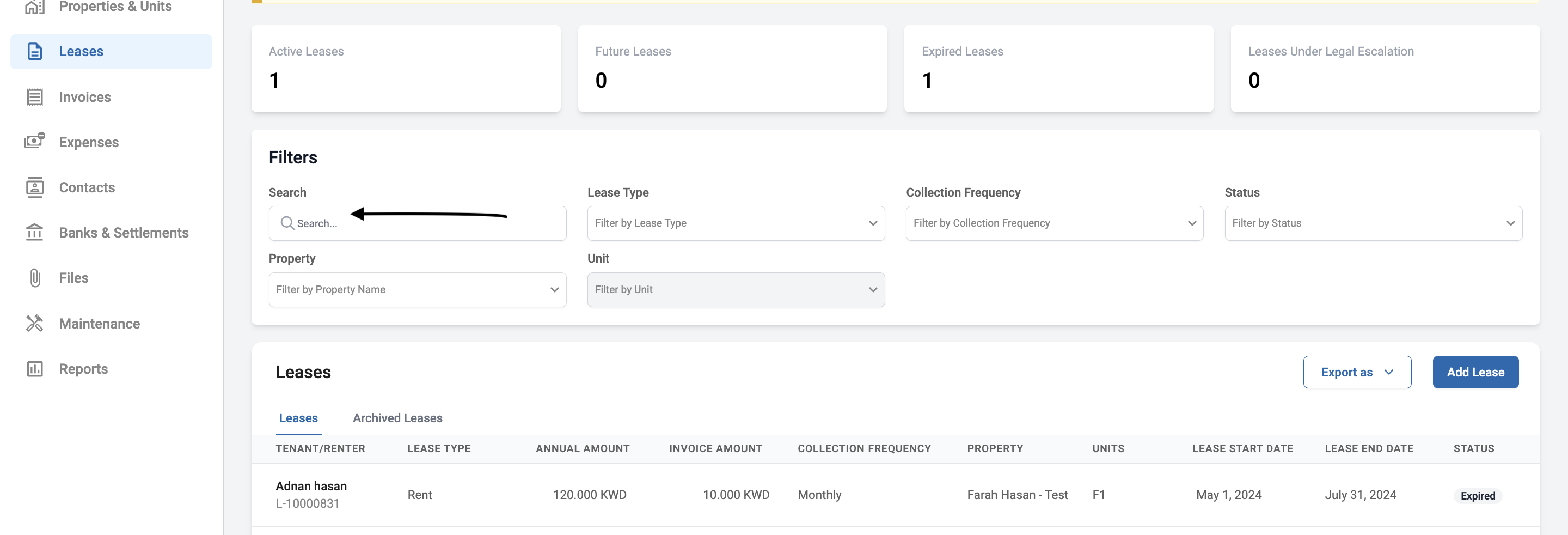
Task: Click the LEASE TYPE column header
Action: point(439,448)
